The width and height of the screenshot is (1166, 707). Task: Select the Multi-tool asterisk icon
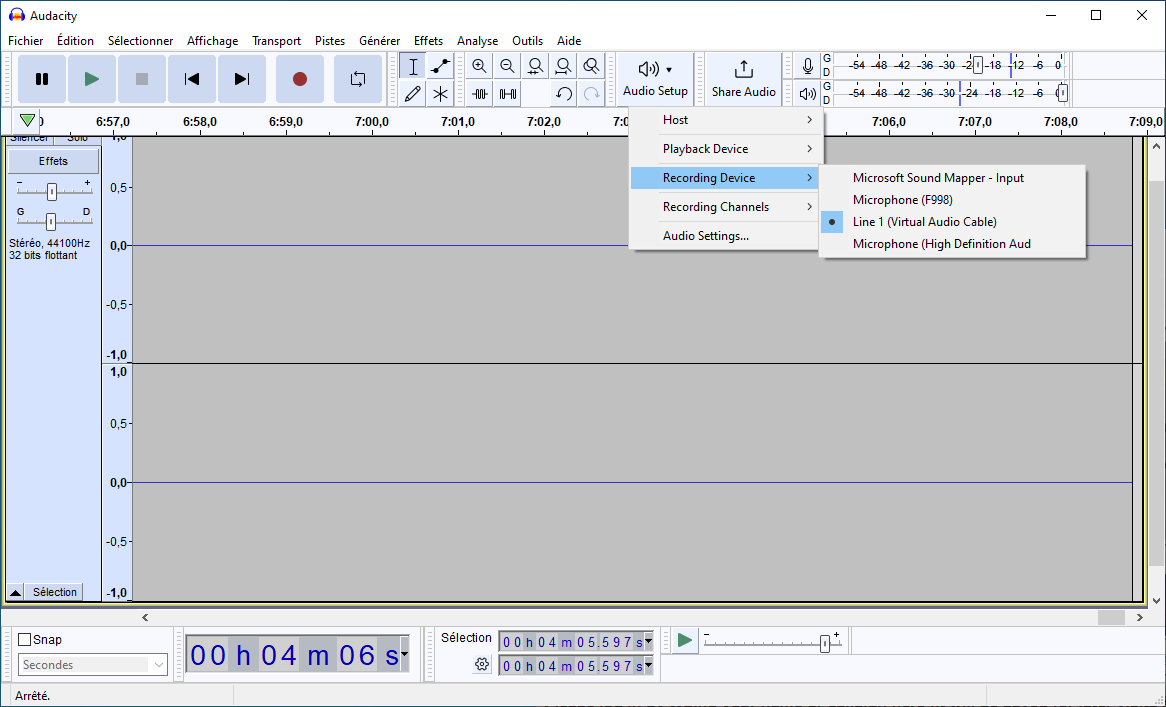440,94
